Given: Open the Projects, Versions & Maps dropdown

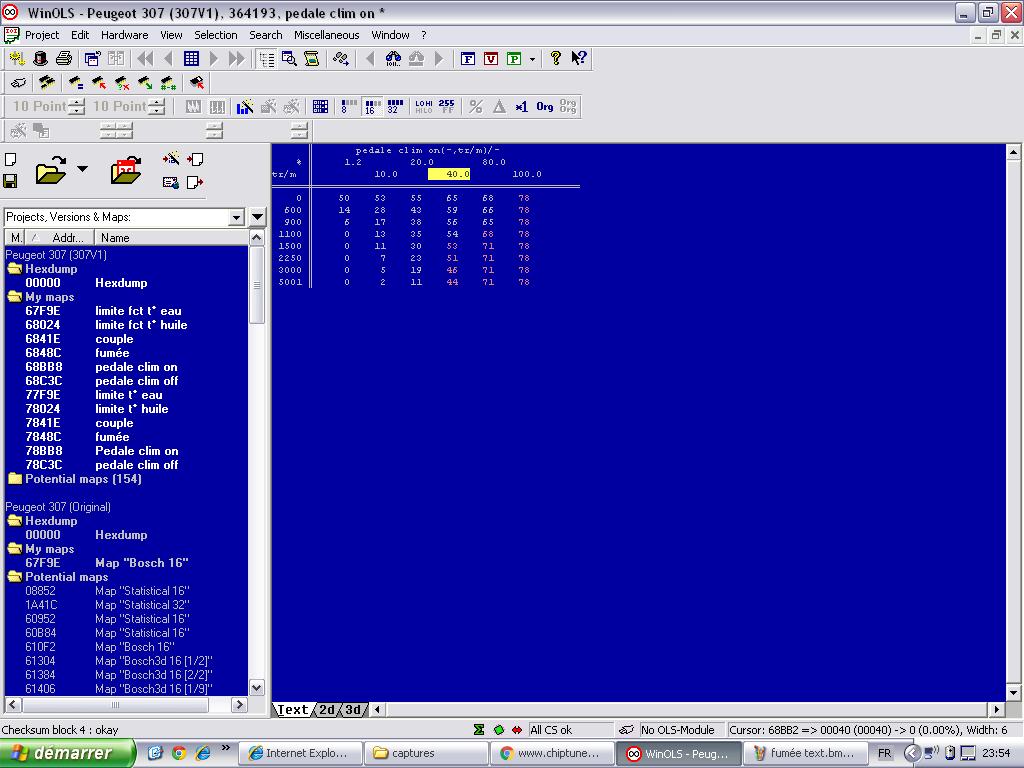Looking at the screenshot, I should (236, 217).
